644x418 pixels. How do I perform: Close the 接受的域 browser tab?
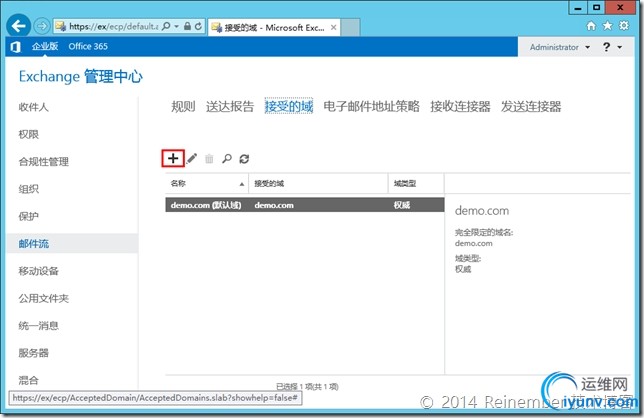pyautogui.click(x=334, y=28)
